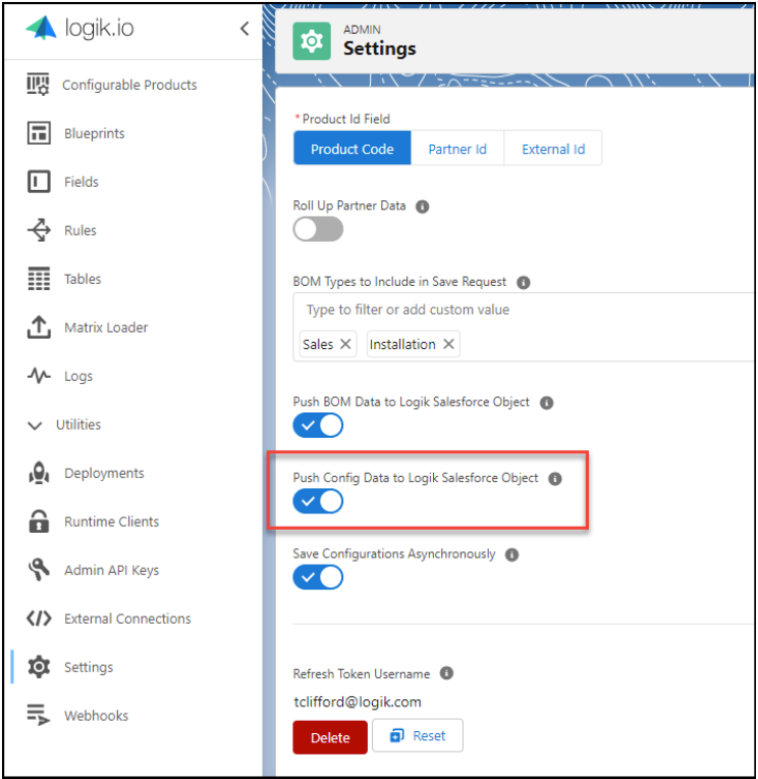Click the Fields icon in the sidebar
Image resolution: width=758 pixels, height=779 pixels.
[x=38, y=181]
